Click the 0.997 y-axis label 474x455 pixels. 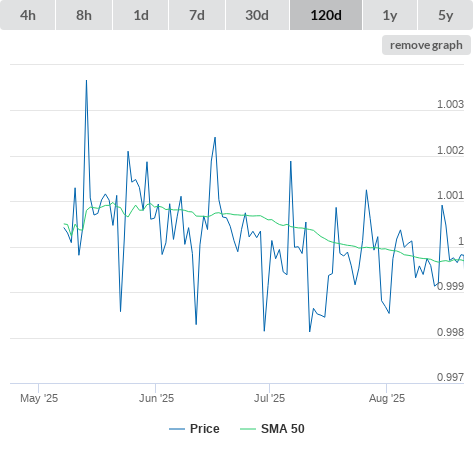coord(450,377)
